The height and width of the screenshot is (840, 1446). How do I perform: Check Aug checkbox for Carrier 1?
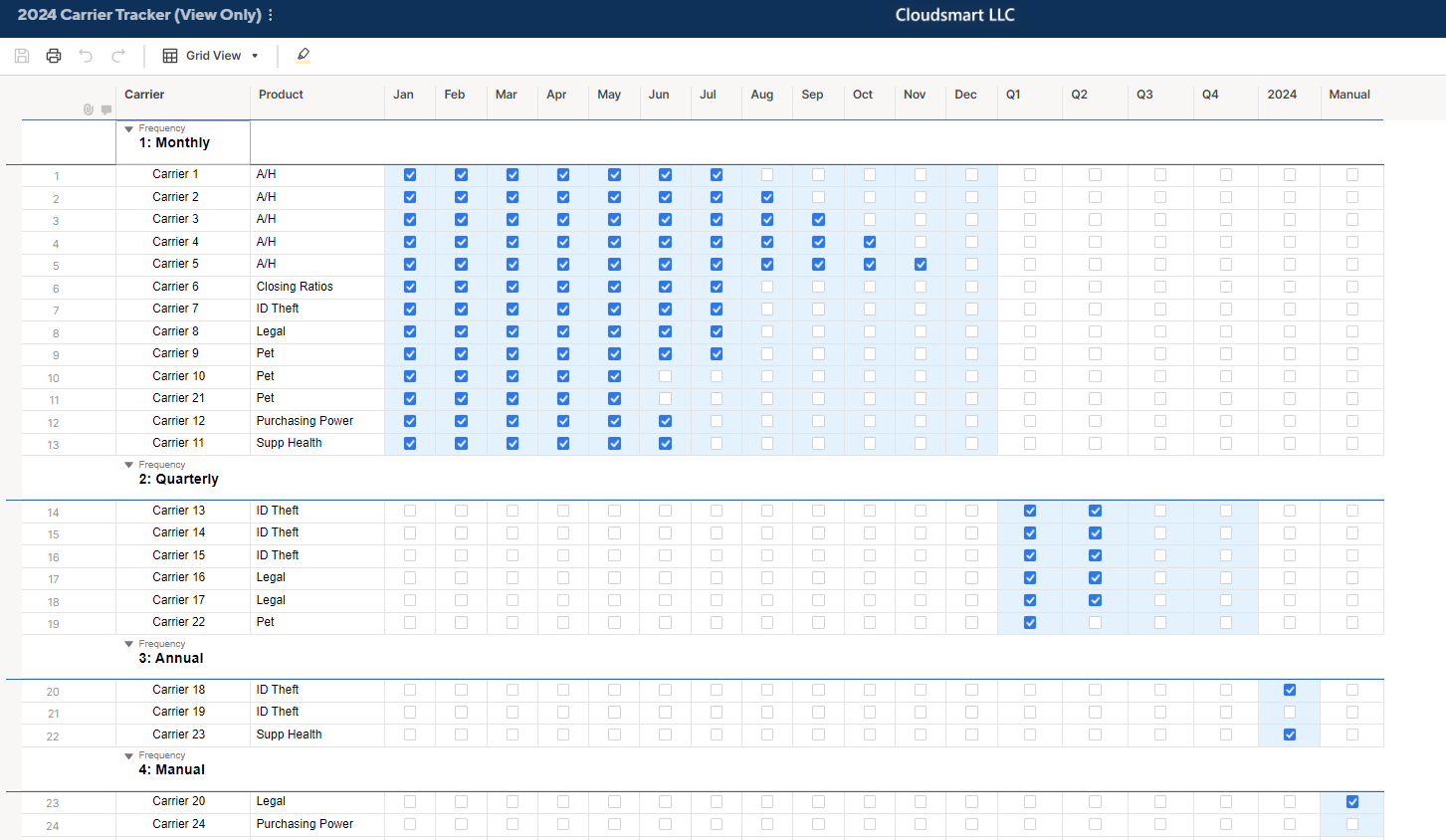click(x=767, y=175)
